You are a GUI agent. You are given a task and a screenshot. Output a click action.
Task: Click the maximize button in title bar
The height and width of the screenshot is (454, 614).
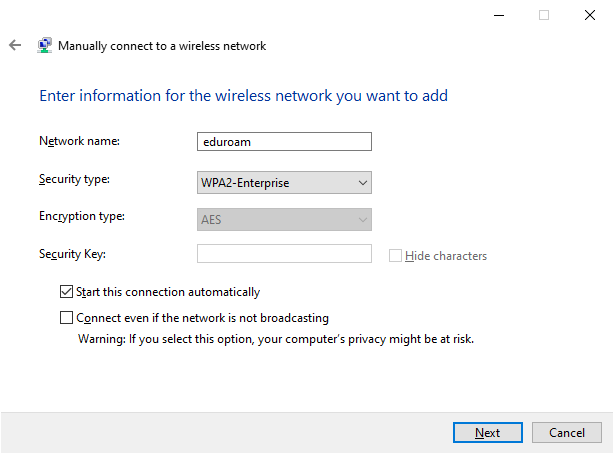pos(544,15)
